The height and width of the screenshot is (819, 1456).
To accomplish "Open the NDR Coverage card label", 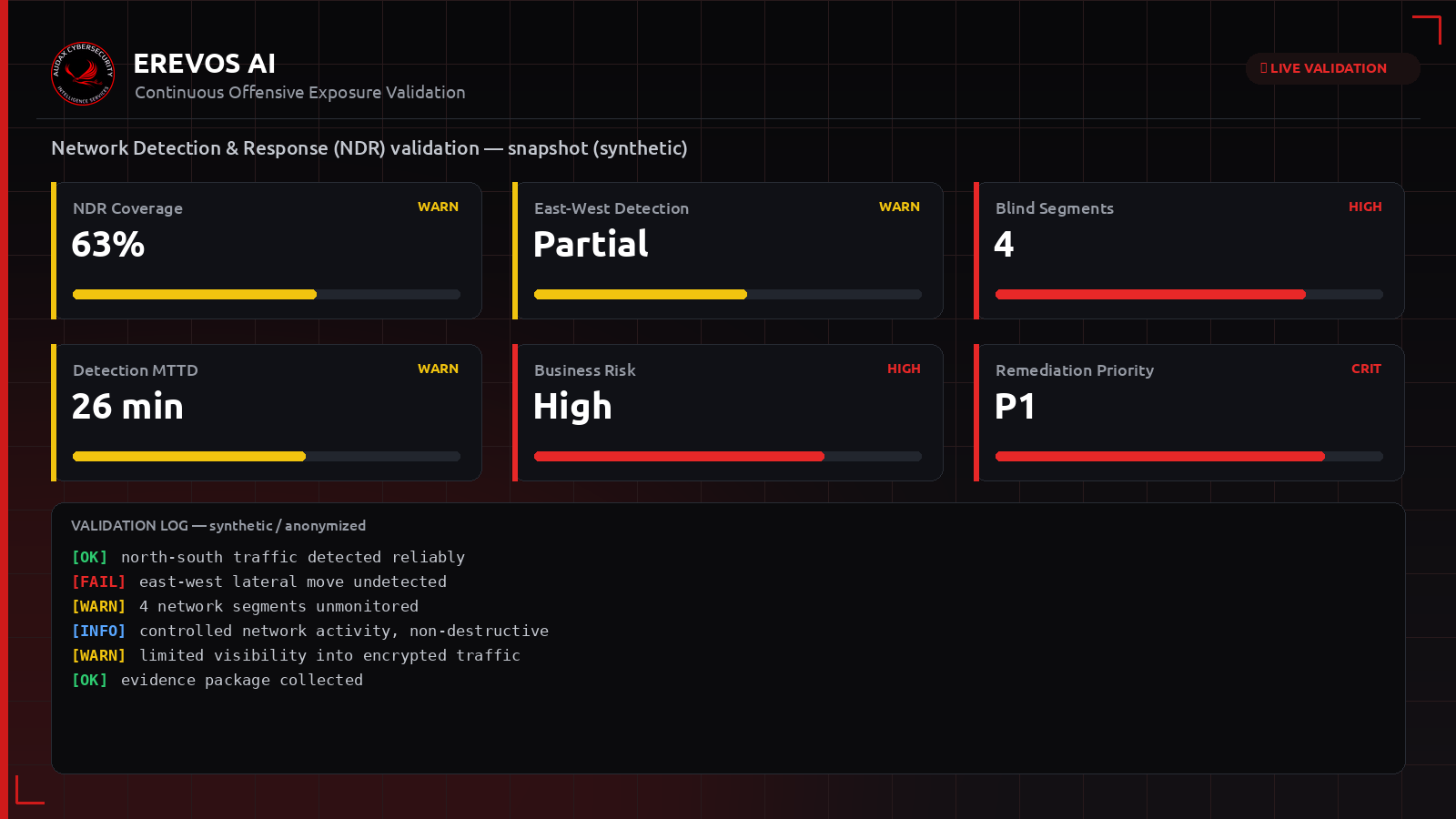I will pyautogui.click(x=127, y=208).
